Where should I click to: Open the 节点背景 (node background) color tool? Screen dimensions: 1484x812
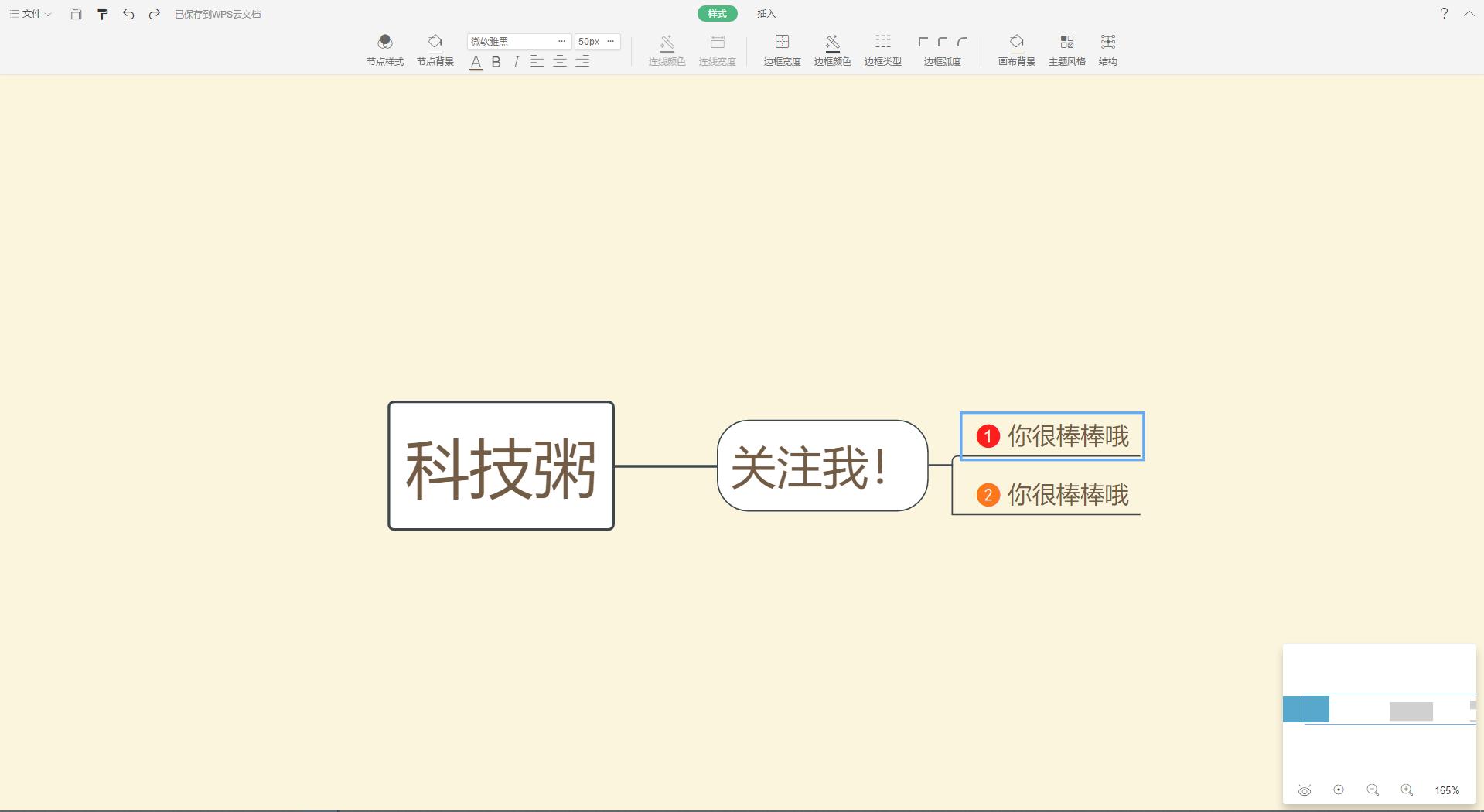[435, 48]
